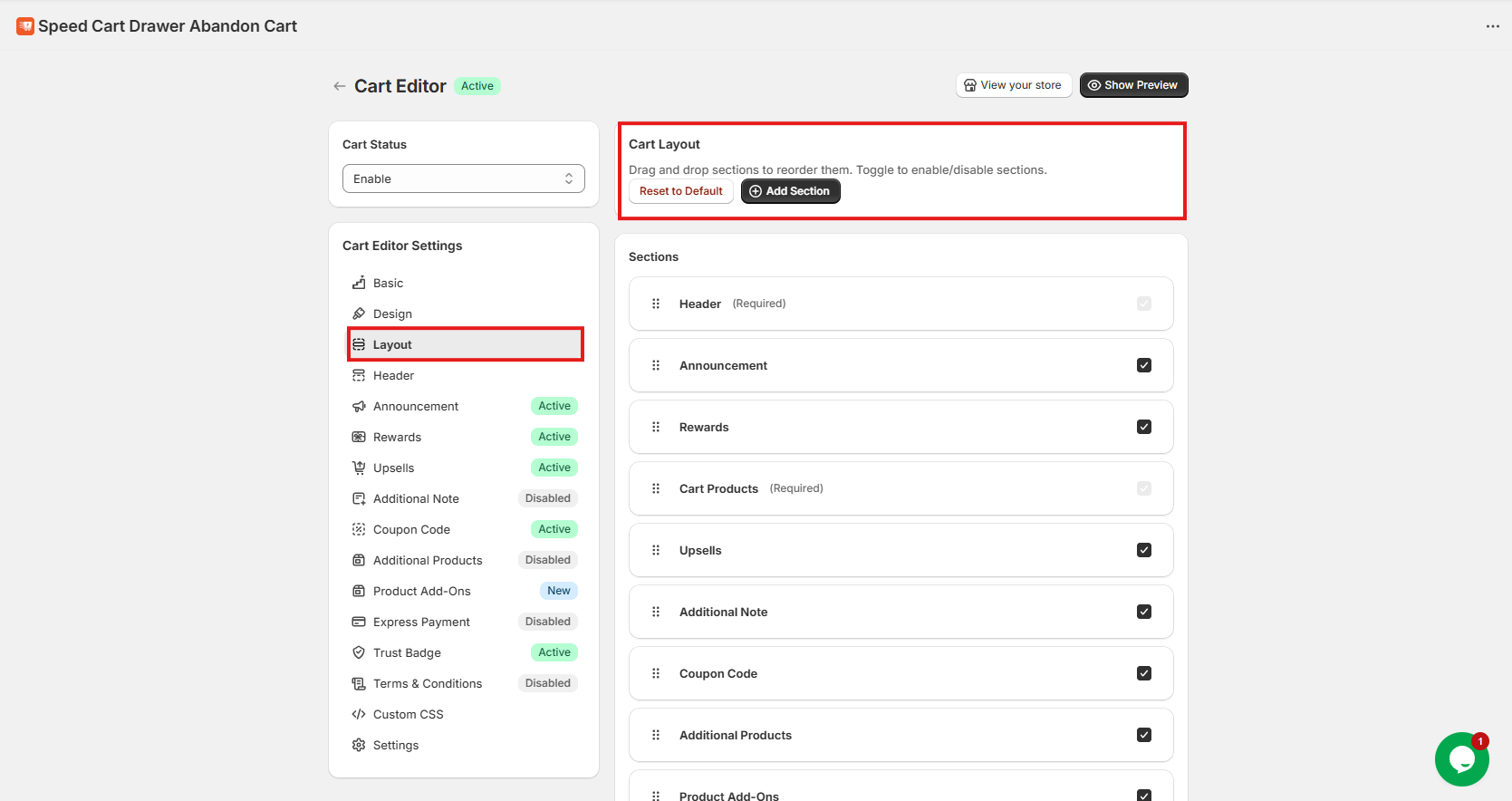Disable the Upsells section checkbox
The width and height of the screenshot is (1512, 801).
(x=1144, y=550)
